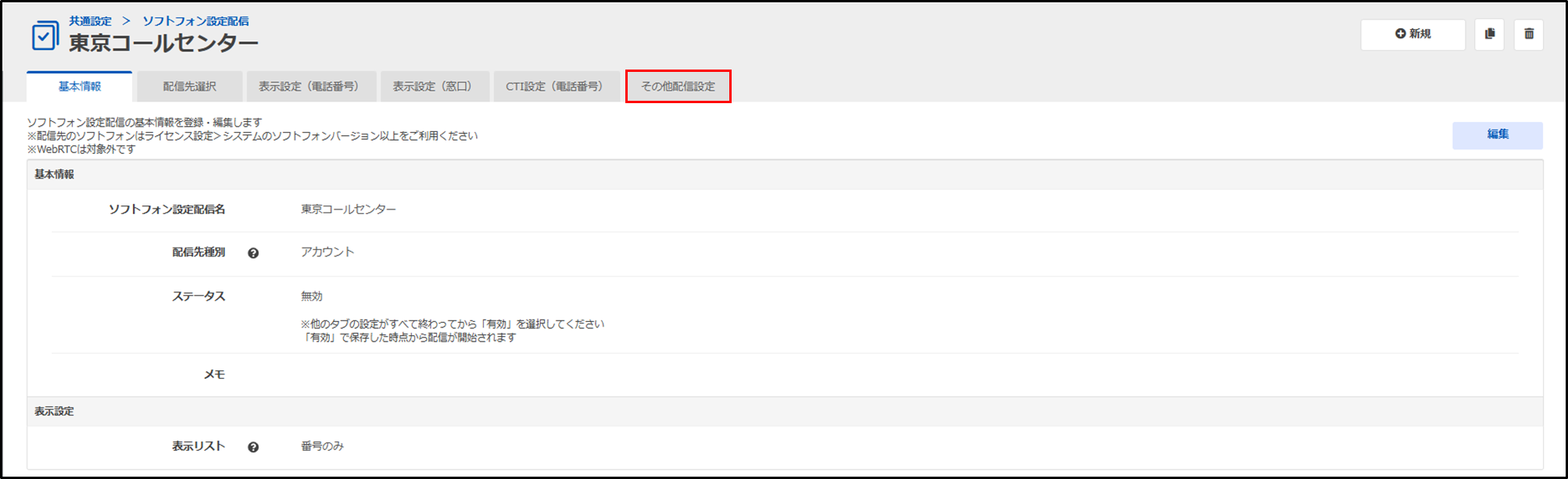
Task: Switch to the 配信先選択 tab
Action: 189,87
